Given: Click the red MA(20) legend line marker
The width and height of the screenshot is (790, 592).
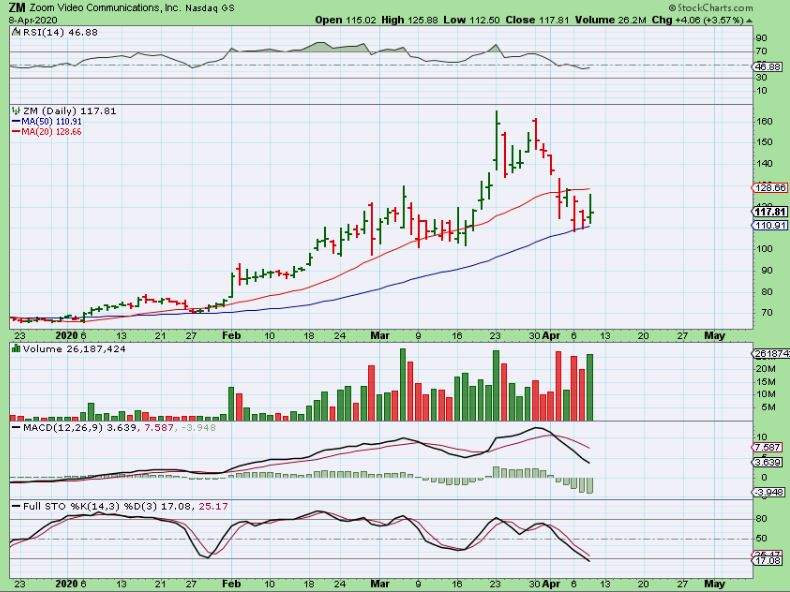Looking at the screenshot, I should (x=16, y=131).
